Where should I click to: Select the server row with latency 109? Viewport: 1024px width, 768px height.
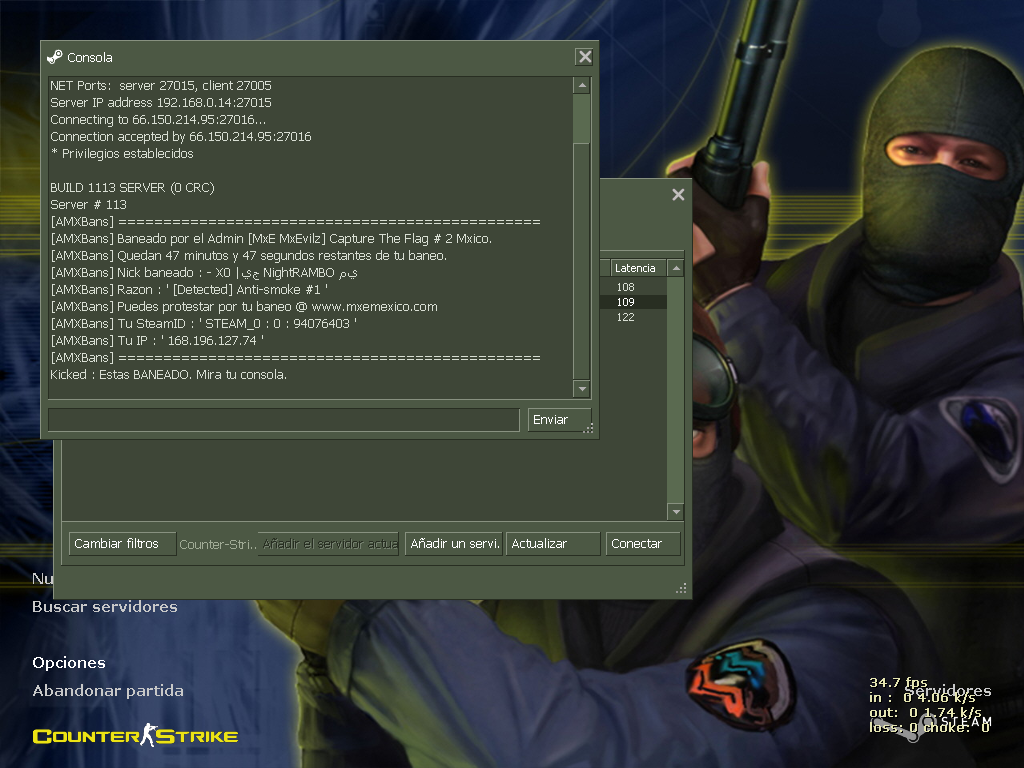pos(633,302)
